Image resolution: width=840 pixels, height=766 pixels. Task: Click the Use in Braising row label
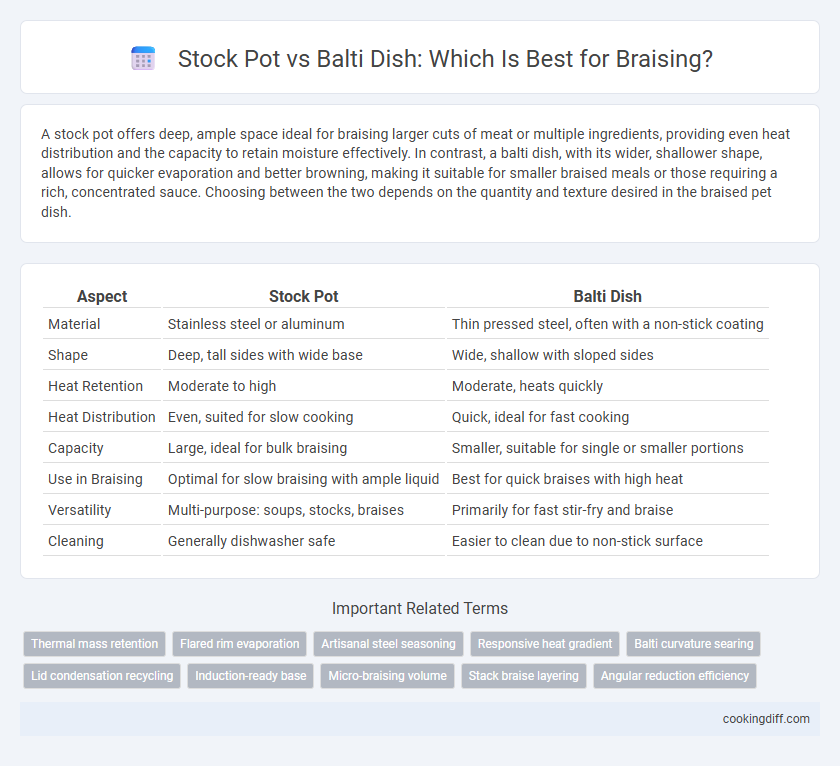95,479
